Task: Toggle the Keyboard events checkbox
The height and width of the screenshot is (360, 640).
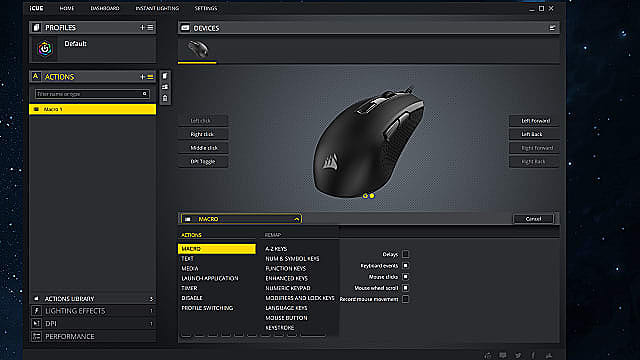Action: [x=405, y=265]
